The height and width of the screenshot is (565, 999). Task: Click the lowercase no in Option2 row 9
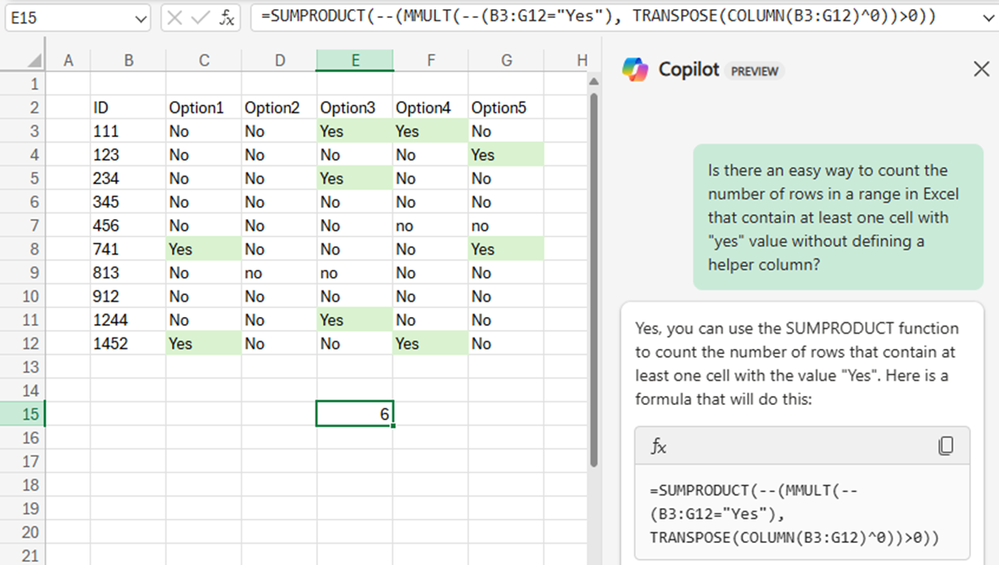280,273
